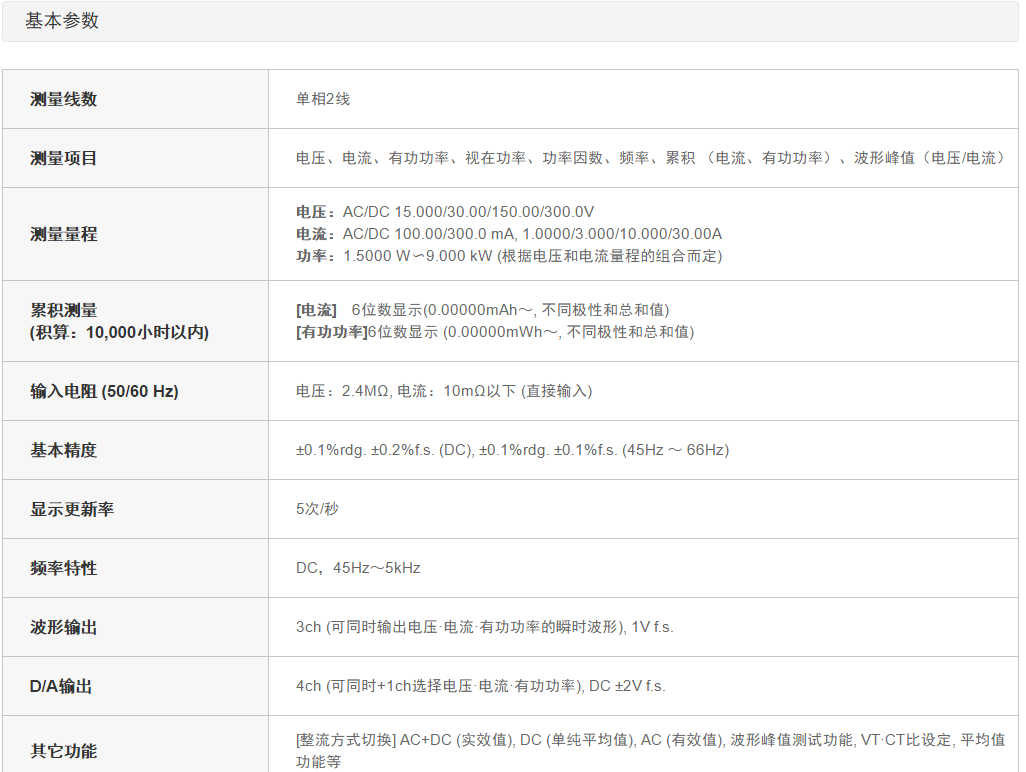Select the 频率特性 row label
This screenshot has width=1026, height=772.
[x=63, y=568]
